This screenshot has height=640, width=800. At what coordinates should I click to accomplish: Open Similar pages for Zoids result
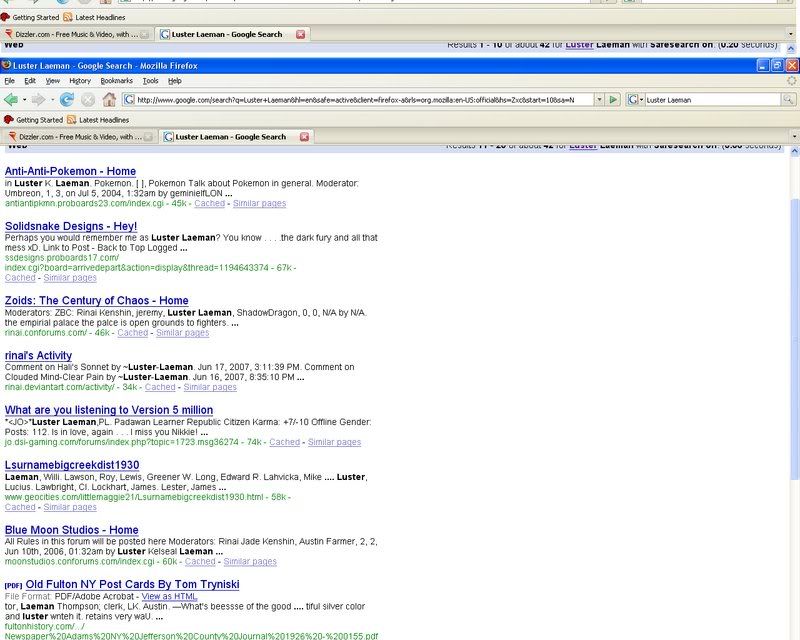(183, 333)
